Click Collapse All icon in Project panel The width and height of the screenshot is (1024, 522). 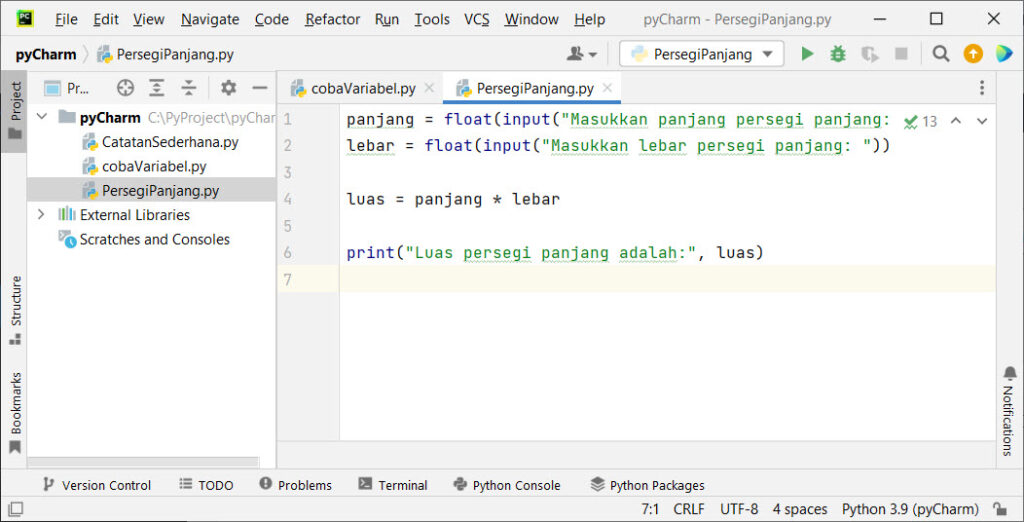[x=189, y=88]
